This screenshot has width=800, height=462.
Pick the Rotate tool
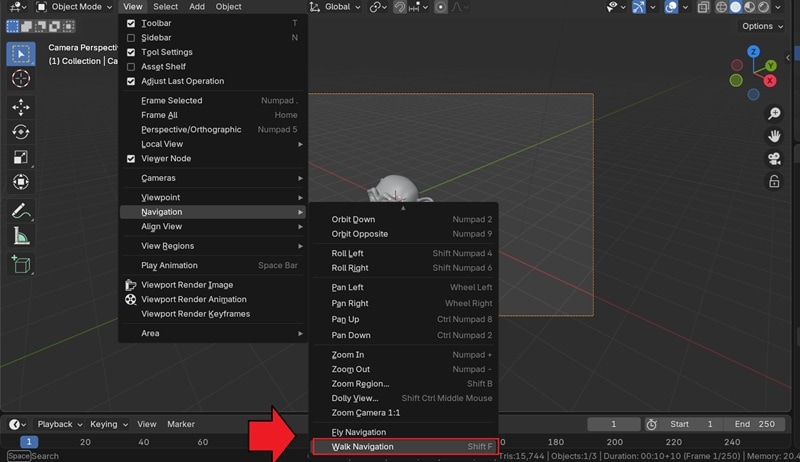click(x=21, y=132)
